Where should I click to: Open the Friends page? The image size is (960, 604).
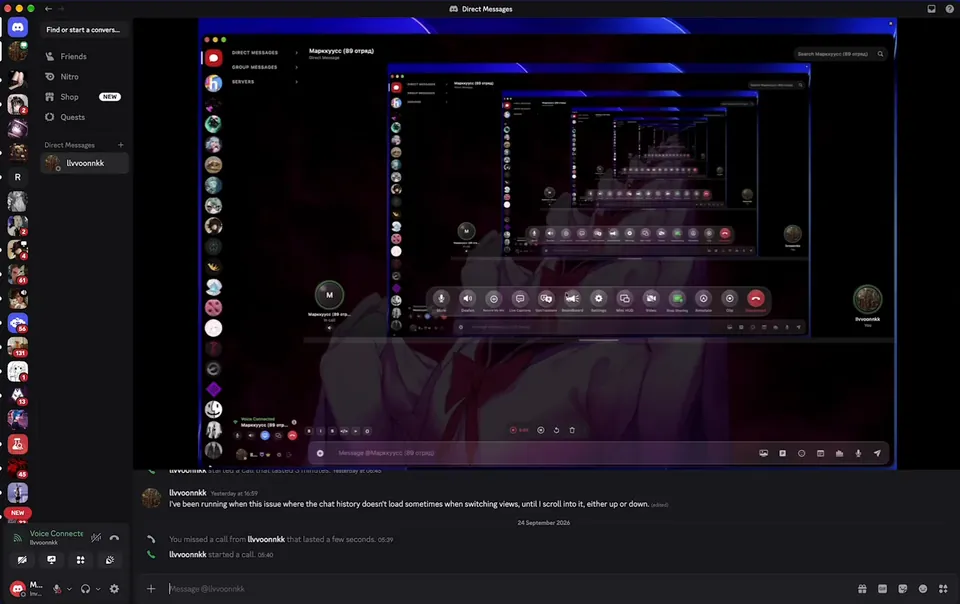(84, 56)
